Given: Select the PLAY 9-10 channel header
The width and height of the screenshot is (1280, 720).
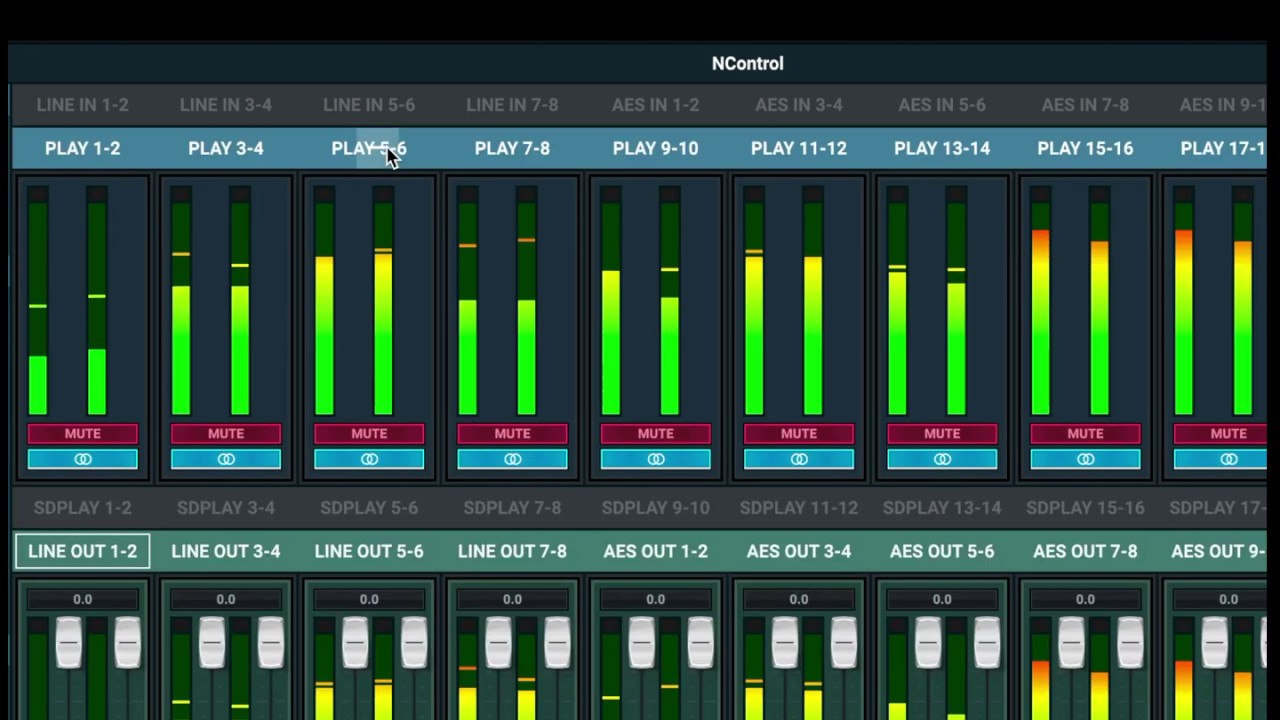Looking at the screenshot, I should 656,148.
